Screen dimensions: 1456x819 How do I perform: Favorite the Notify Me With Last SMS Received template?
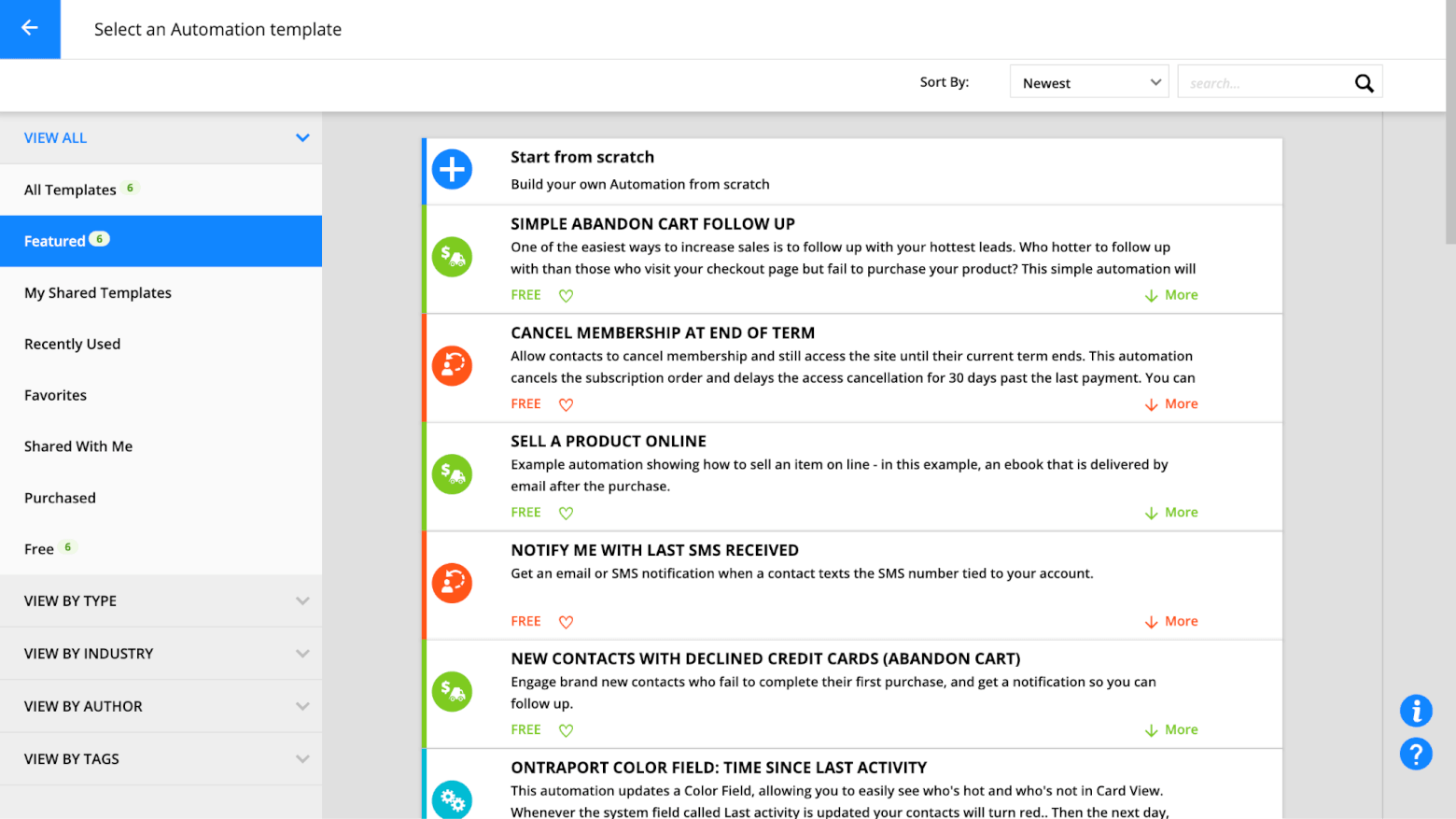coord(566,620)
